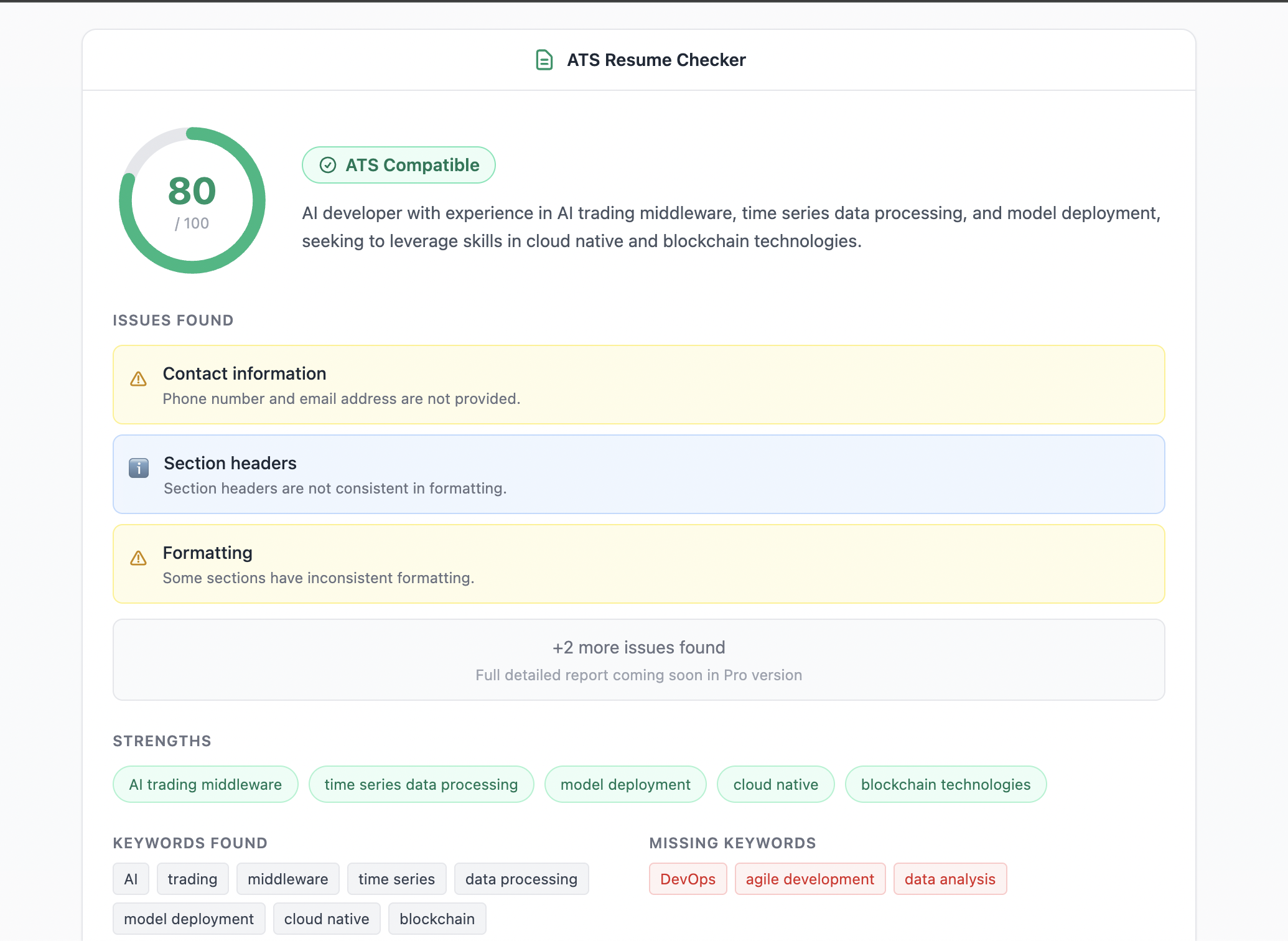
Task: Select the AI trading middleware strength chip
Action: tap(205, 784)
